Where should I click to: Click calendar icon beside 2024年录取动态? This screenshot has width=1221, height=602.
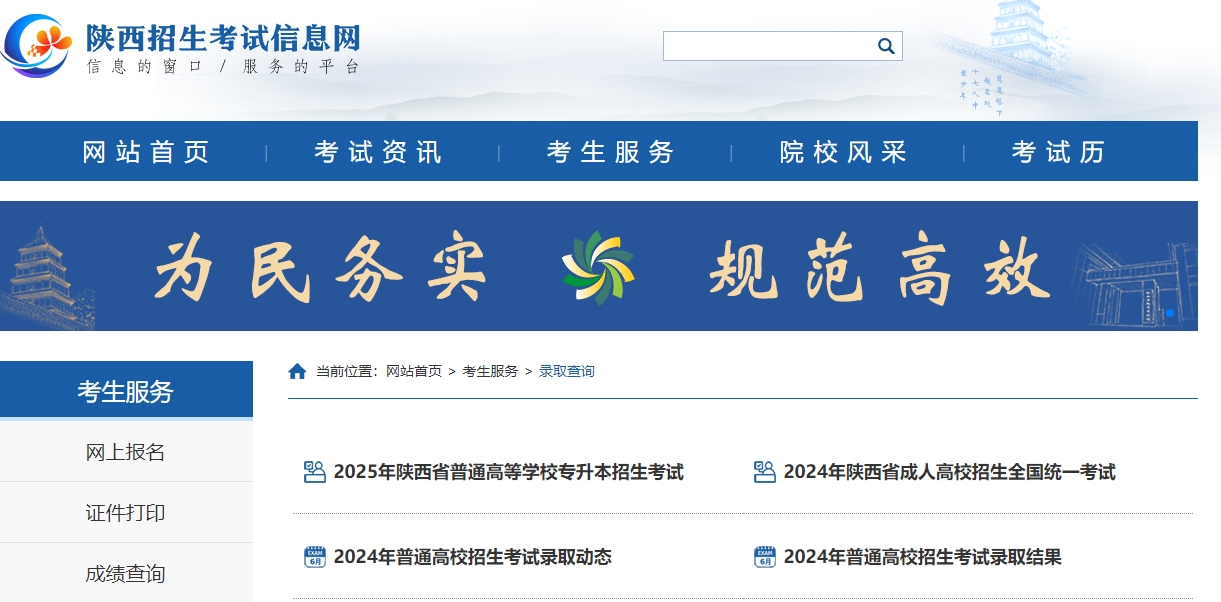(315, 557)
